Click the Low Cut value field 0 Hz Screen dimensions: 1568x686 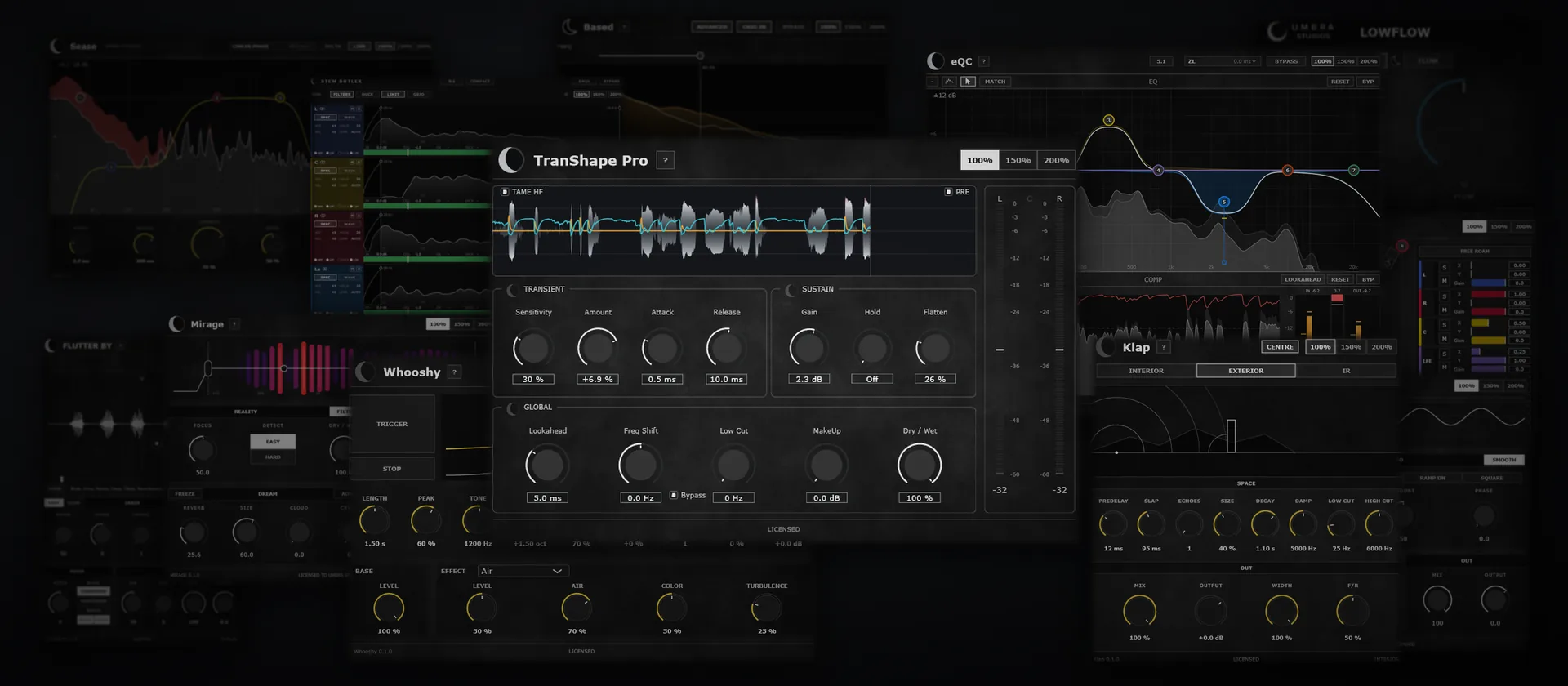(x=733, y=498)
